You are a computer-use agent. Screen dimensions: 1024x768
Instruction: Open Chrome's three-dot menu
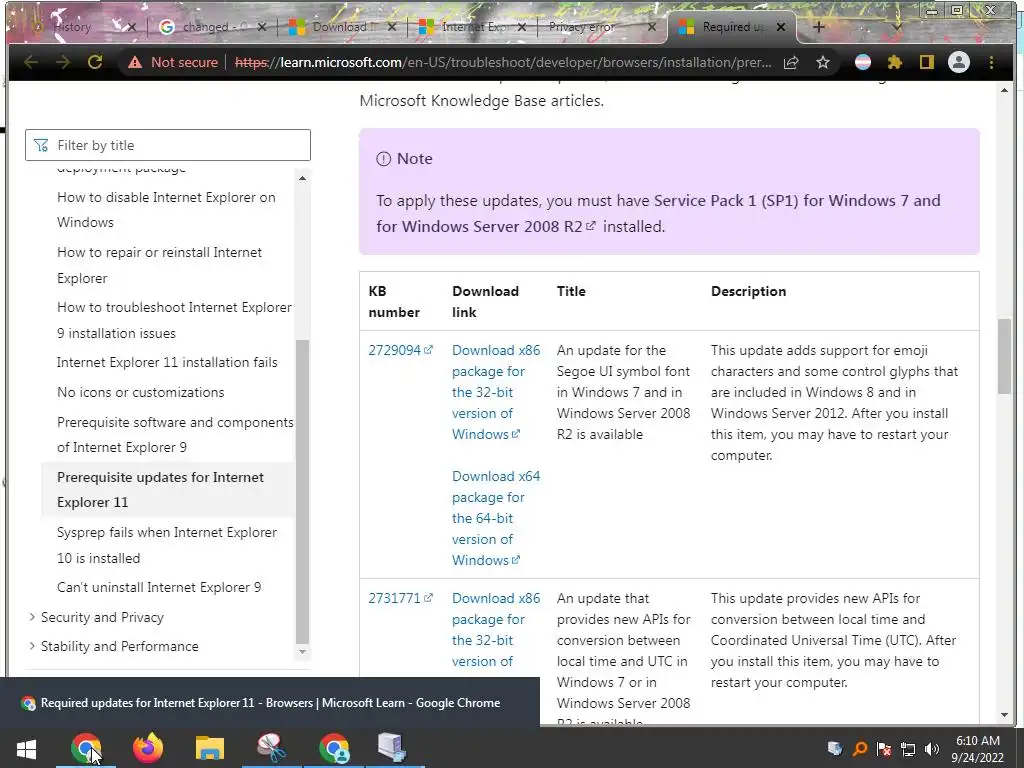click(x=991, y=62)
